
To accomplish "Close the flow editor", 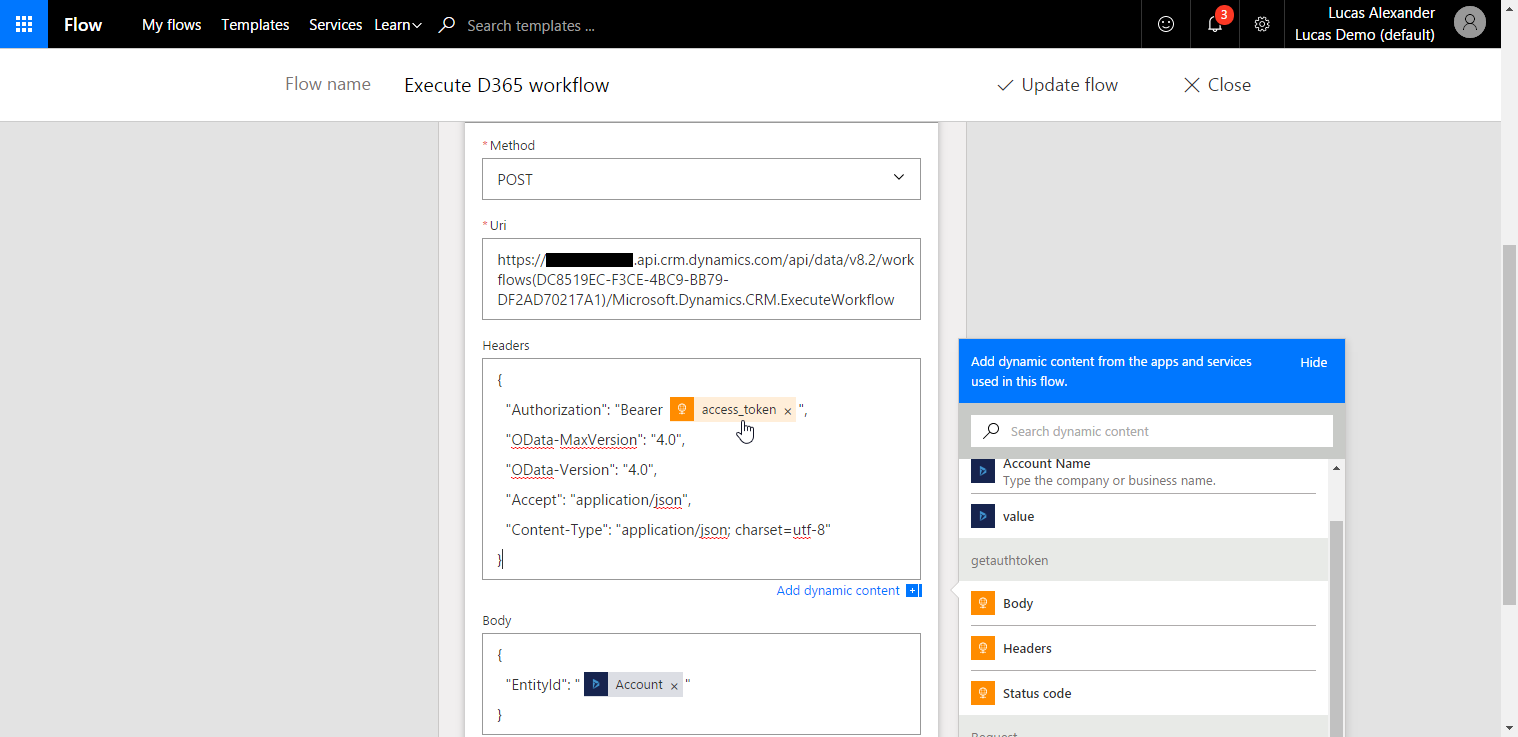I will click(x=1217, y=85).
